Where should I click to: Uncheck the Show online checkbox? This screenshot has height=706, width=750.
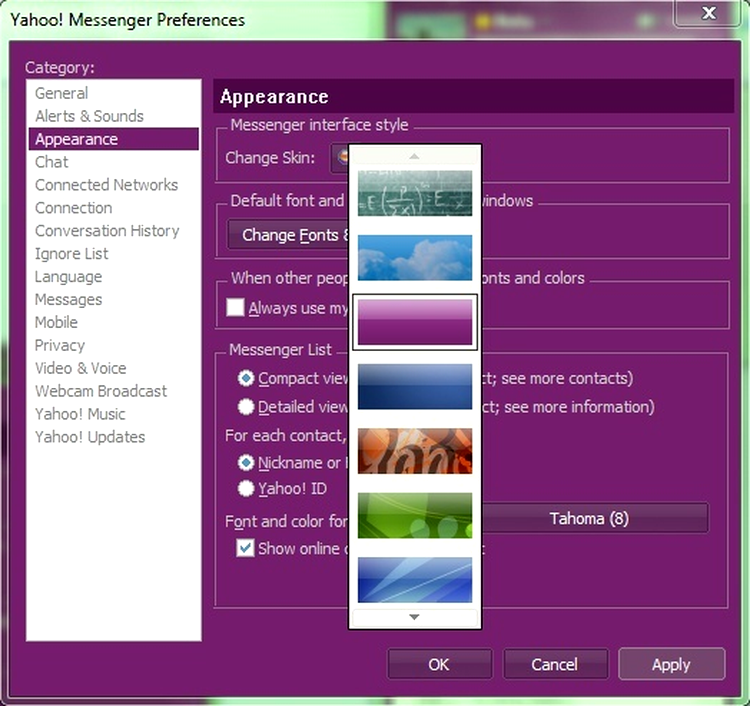click(245, 548)
